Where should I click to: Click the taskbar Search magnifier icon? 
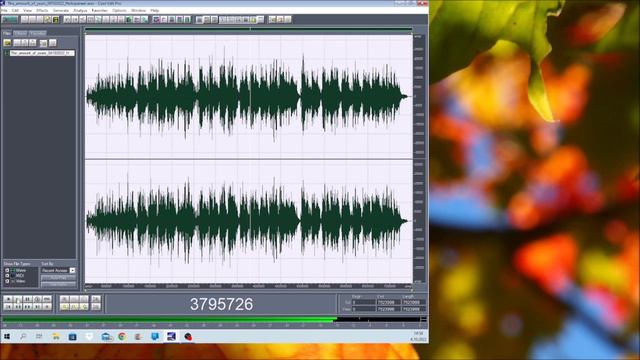click(23, 337)
